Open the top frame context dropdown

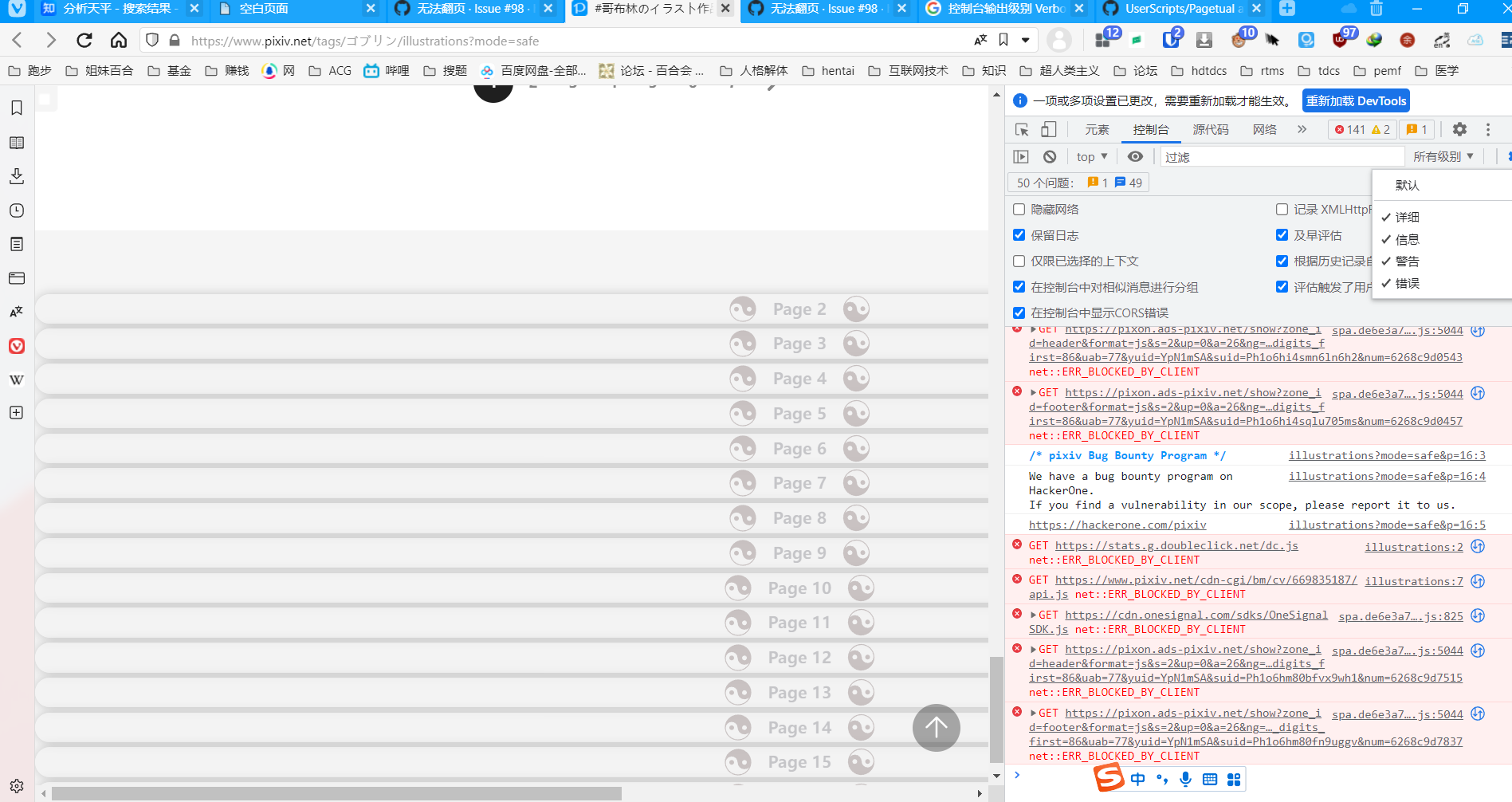click(1090, 156)
